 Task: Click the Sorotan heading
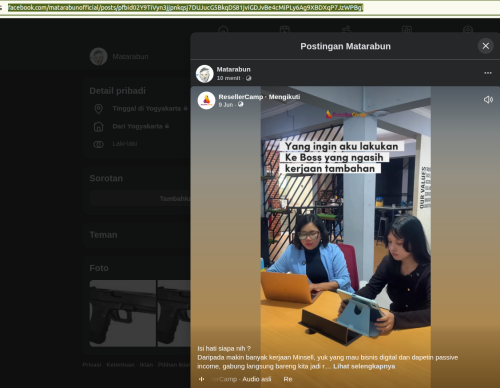click(106, 178)
